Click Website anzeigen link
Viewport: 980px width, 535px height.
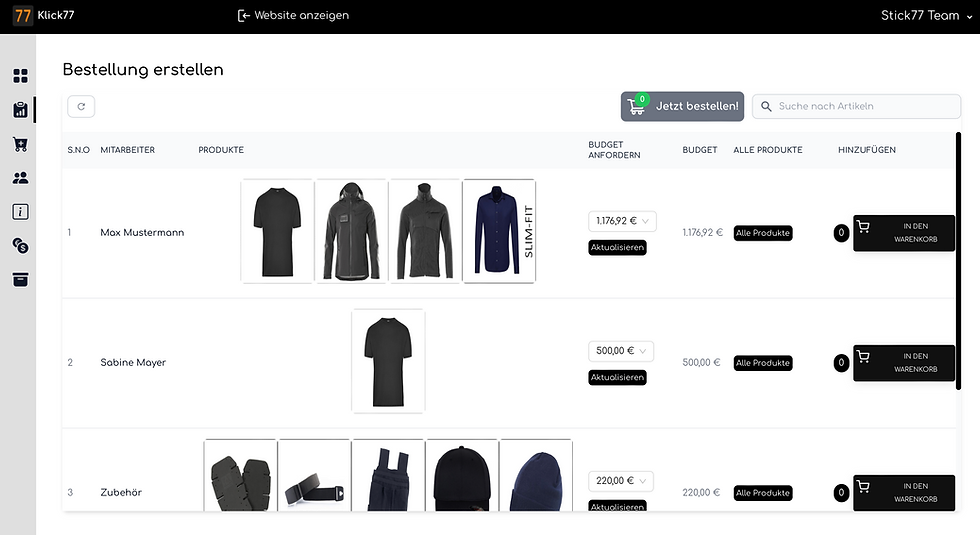[x=293, y=15]
